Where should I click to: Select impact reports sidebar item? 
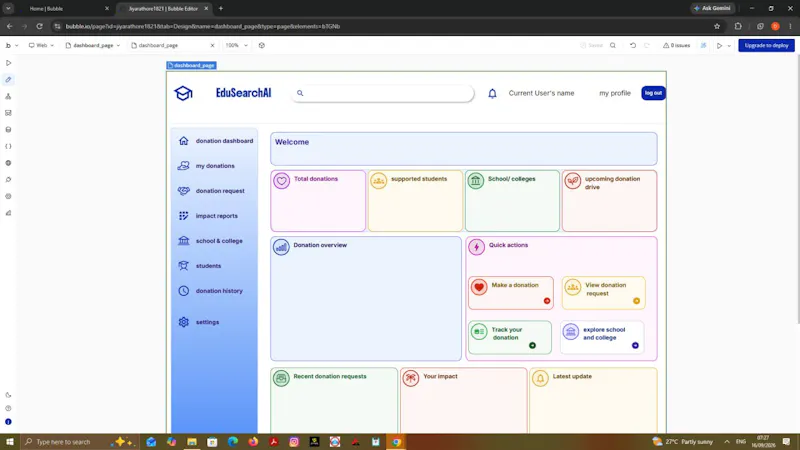207,216
